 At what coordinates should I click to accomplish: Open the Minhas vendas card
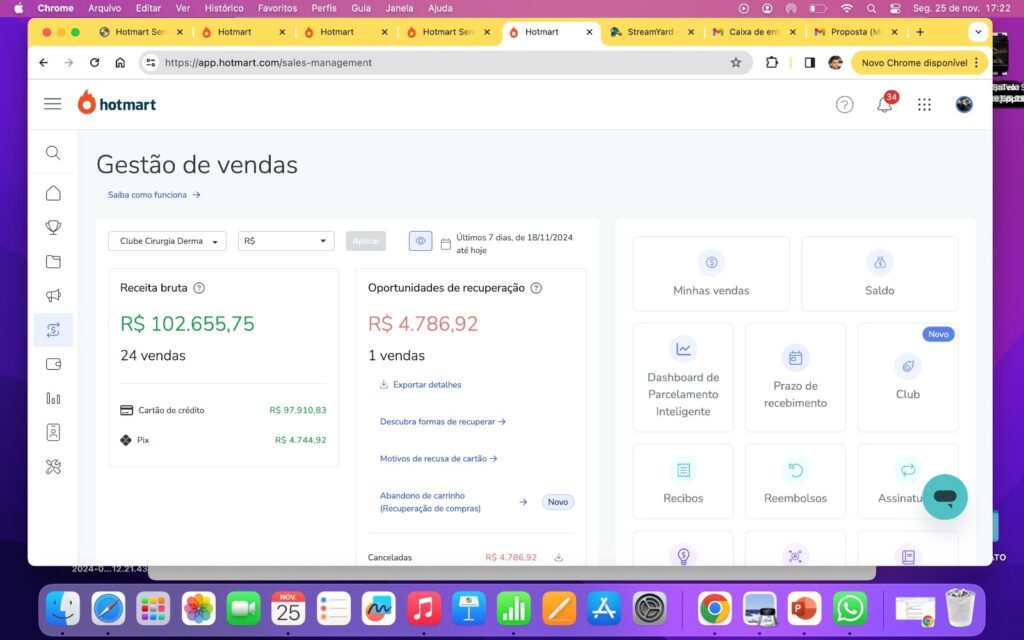711,273
